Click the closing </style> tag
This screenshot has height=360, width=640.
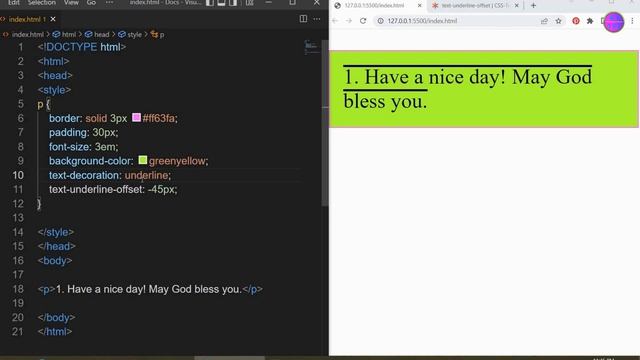click(x=56, y=232)
